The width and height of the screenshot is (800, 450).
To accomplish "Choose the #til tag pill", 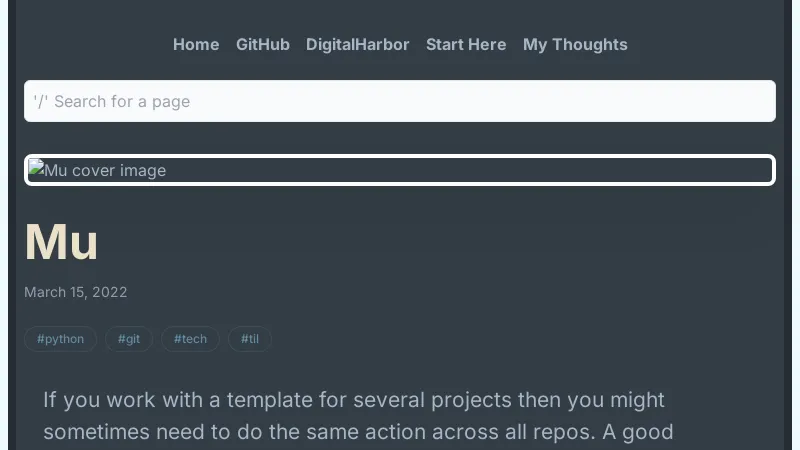I will [x=250, y=339].
